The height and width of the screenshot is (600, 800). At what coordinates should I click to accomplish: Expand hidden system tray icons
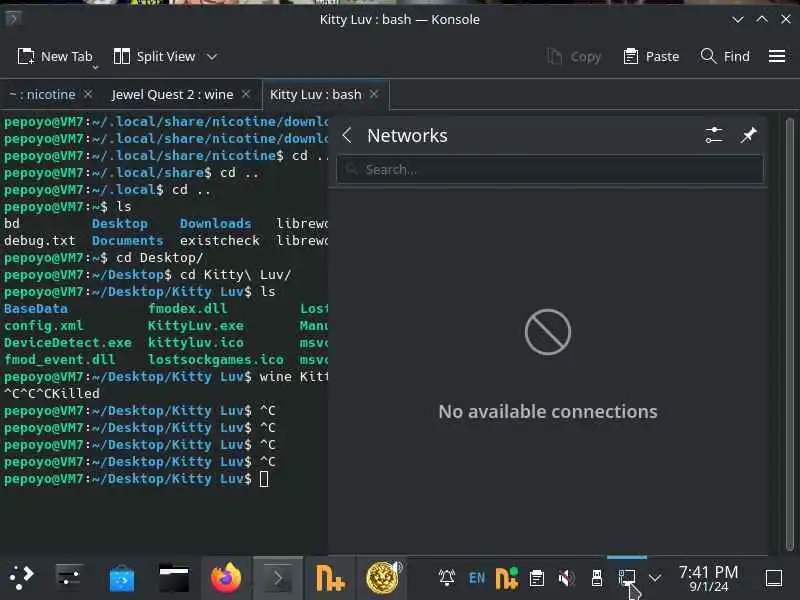click(655, 578)
